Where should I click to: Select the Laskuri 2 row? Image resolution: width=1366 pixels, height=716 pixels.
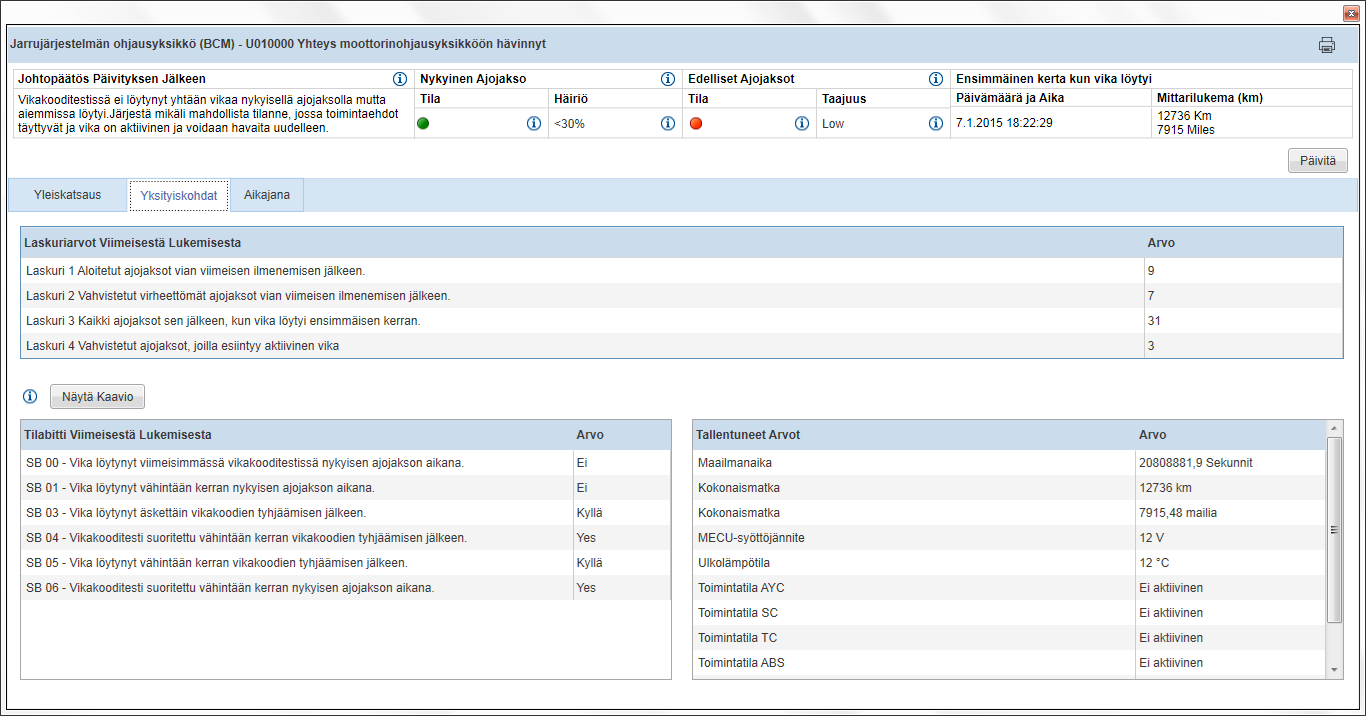pos(682,296)
